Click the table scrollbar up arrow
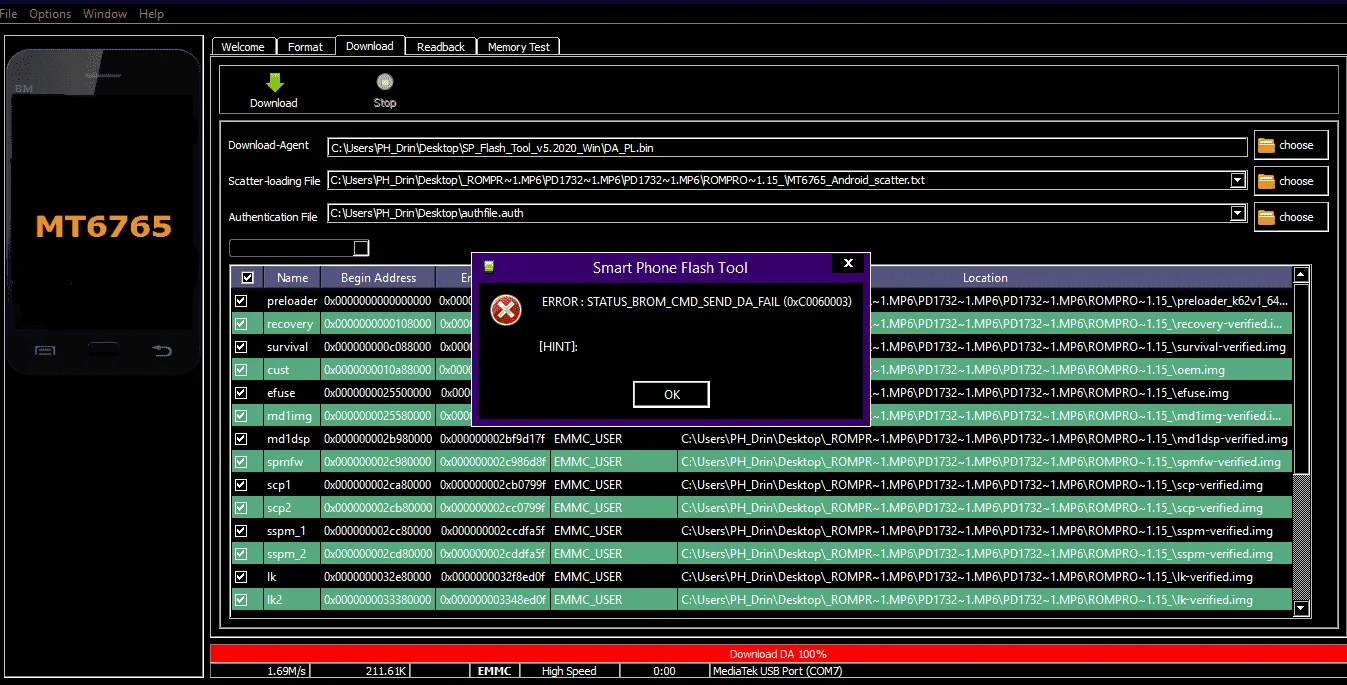The image size is (1347, 685). pyautogui.click(x=1301, y=275)
